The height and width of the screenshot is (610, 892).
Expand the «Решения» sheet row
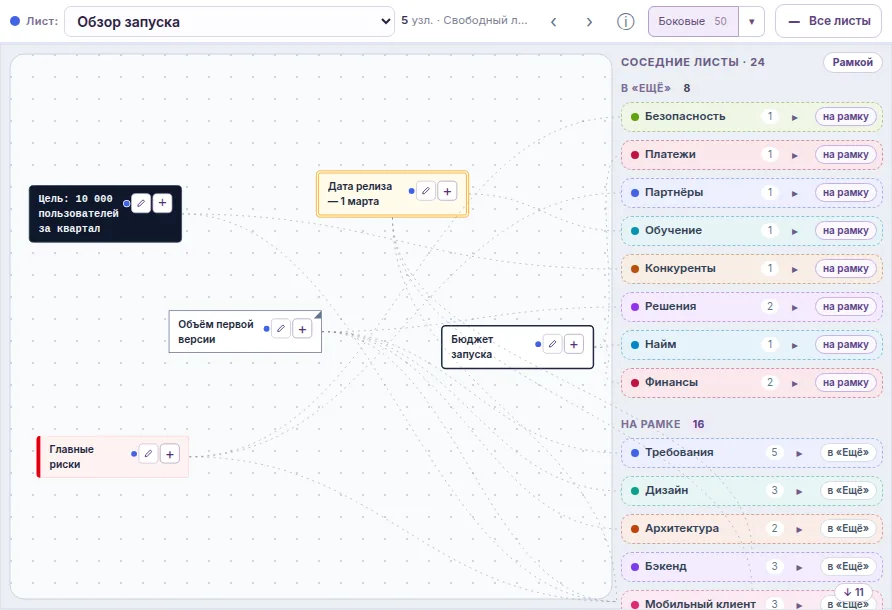pos(795,307)
